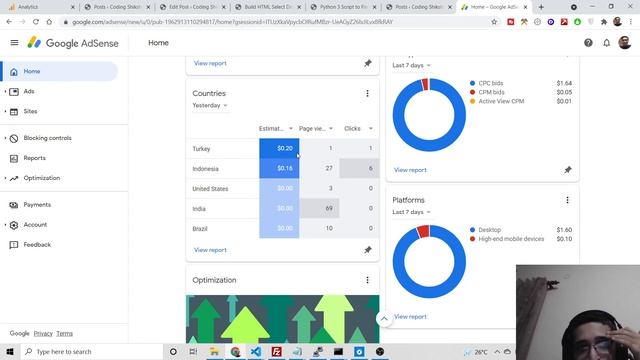Open a new browser tab
Screen dimensions: 640x360
541,7
